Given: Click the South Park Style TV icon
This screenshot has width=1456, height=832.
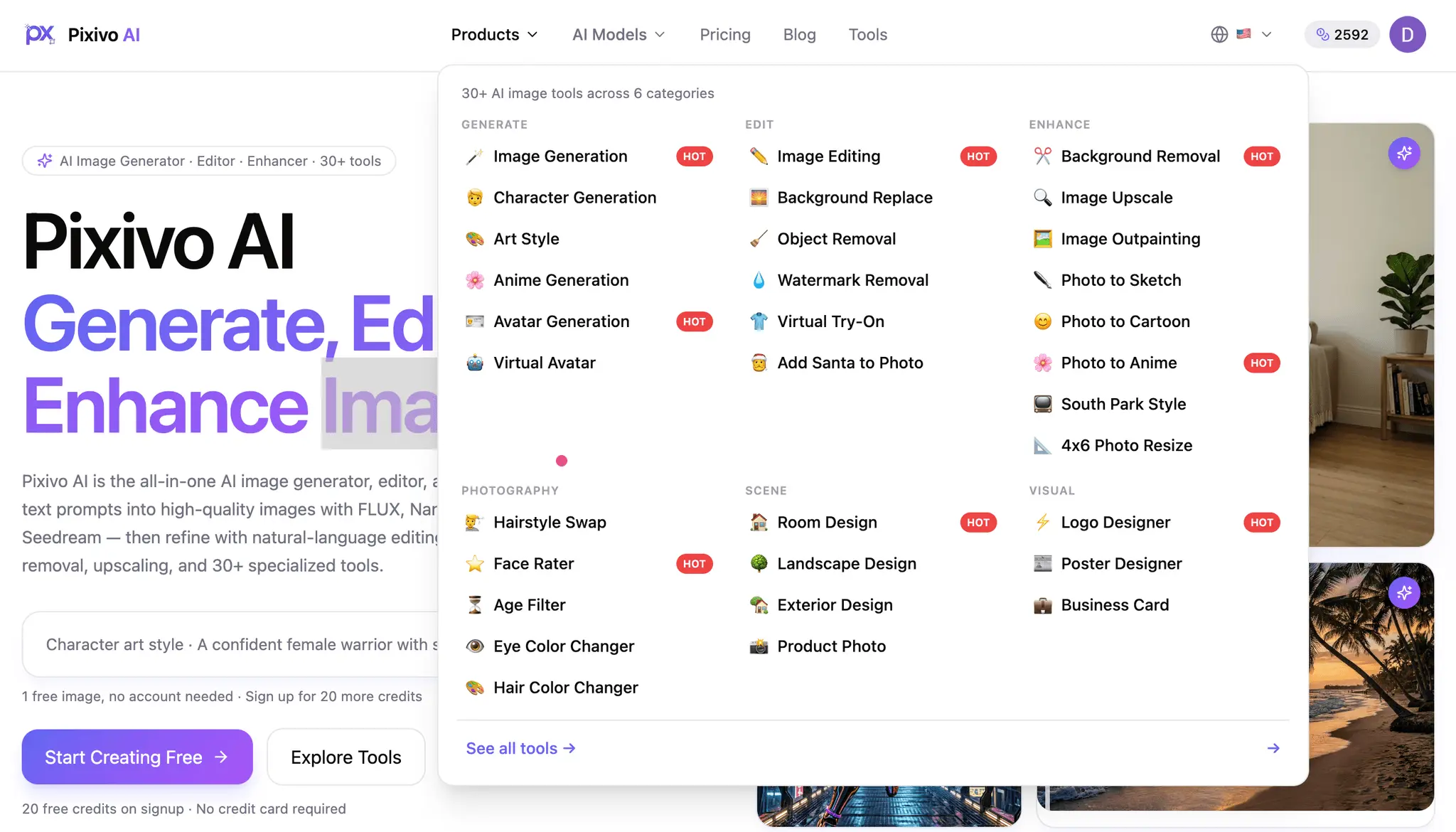Looking at the screenshot, I should click(x=1042, y=404).
